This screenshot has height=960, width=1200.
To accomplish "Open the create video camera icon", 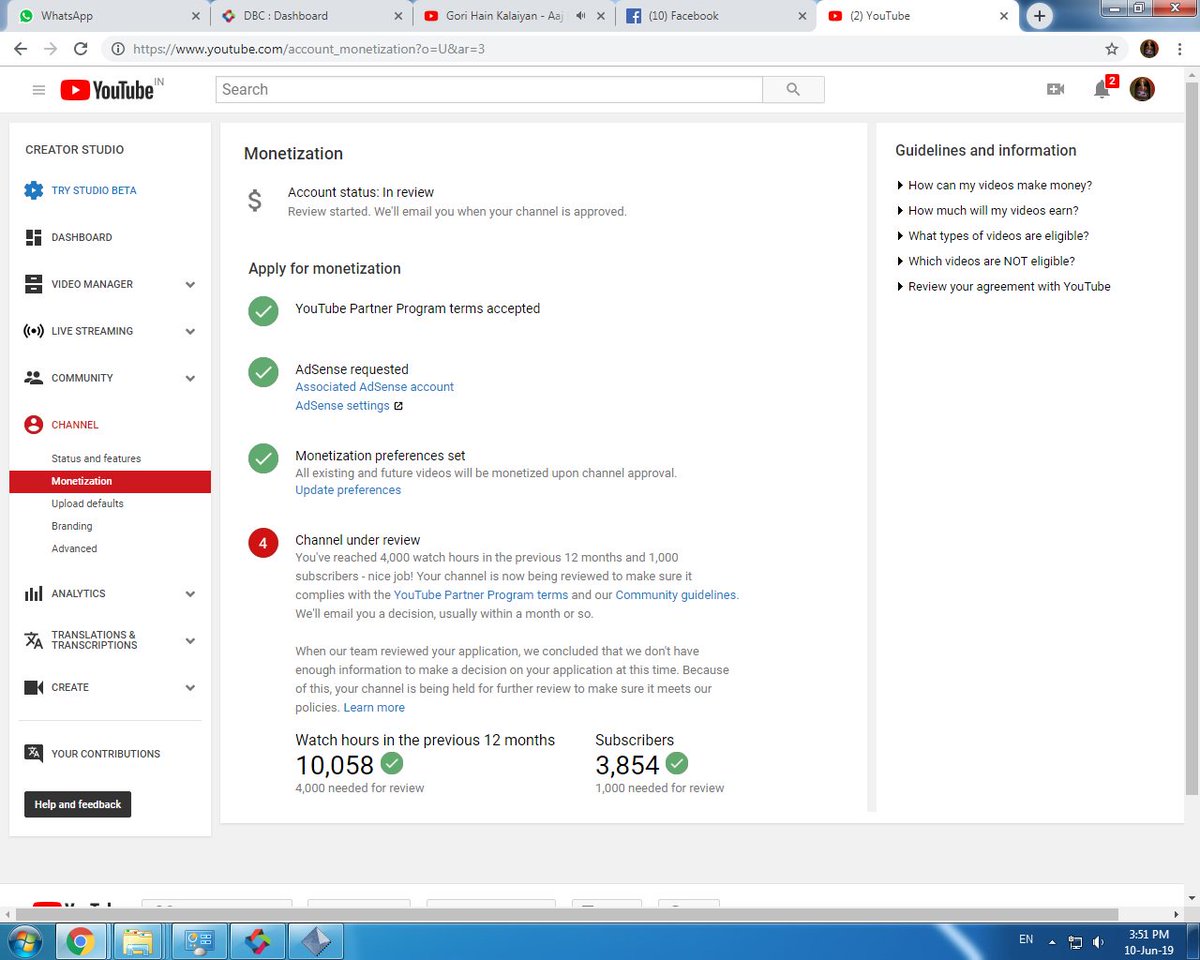I will [x=1055, y=90].
